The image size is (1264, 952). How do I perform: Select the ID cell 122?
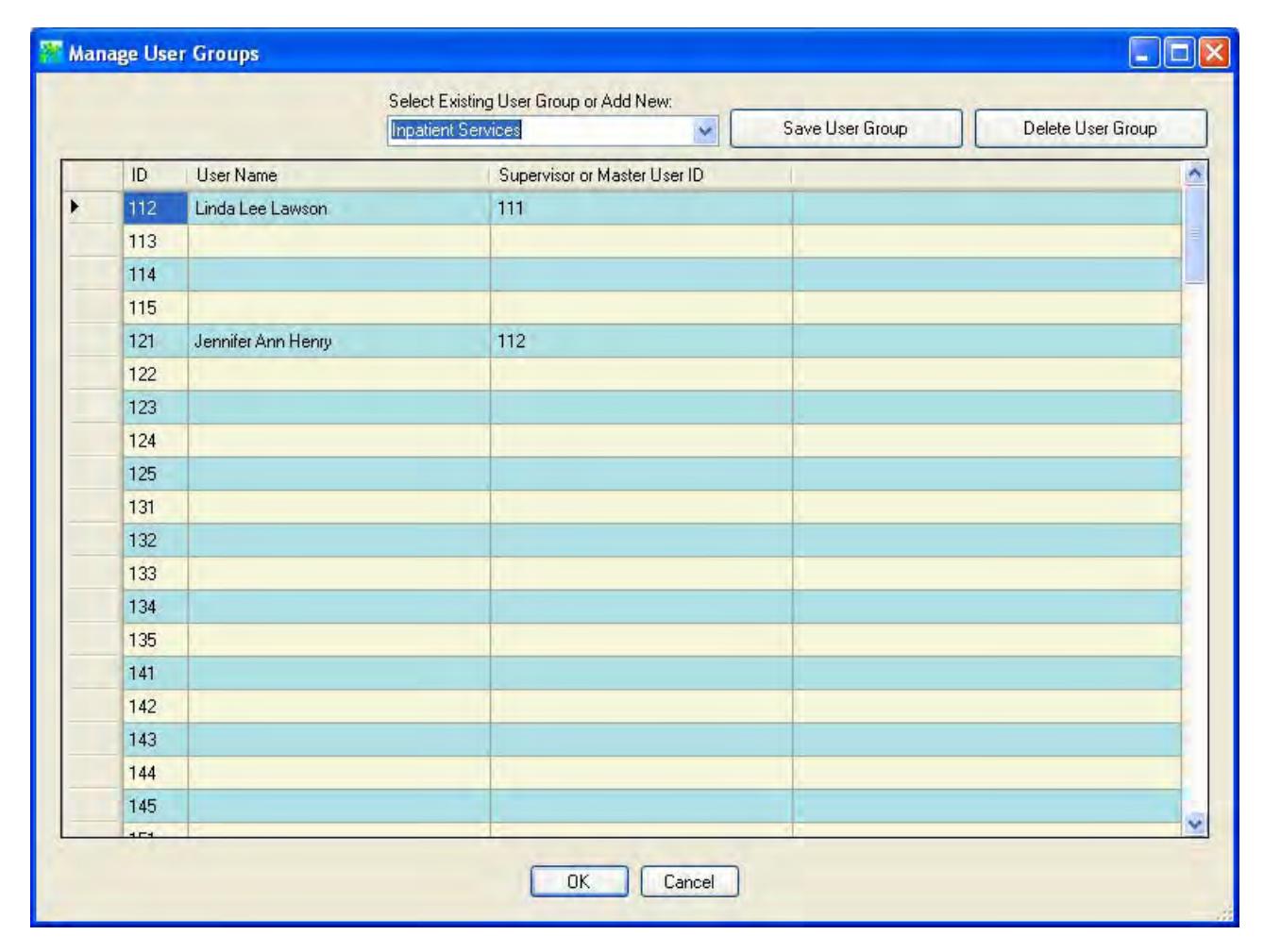coord(156,375)
